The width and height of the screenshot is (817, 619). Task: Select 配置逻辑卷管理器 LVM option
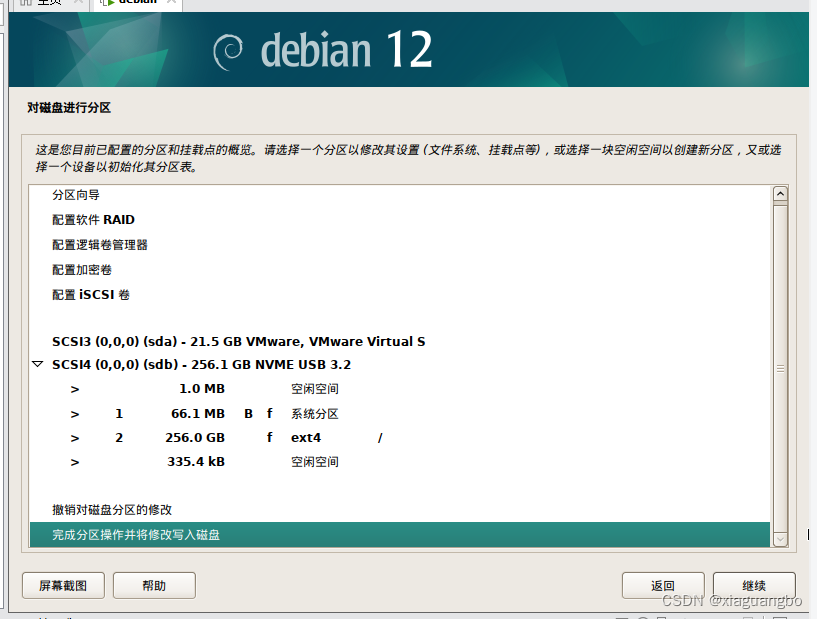[101, 245]
